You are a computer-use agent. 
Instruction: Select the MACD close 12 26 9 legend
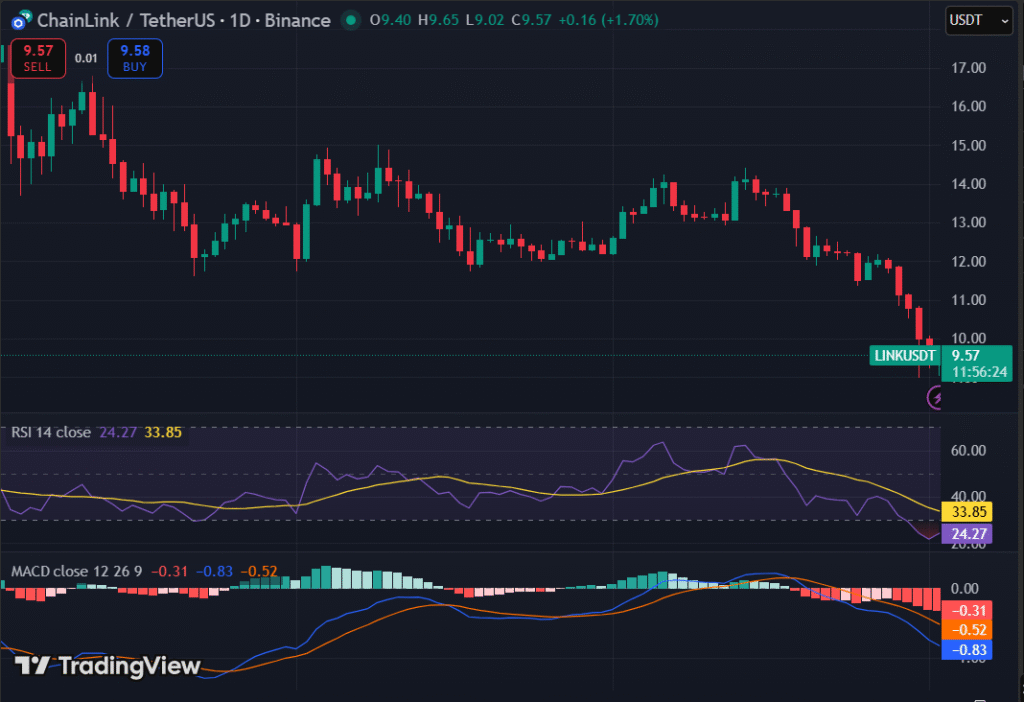click(77, 571)
